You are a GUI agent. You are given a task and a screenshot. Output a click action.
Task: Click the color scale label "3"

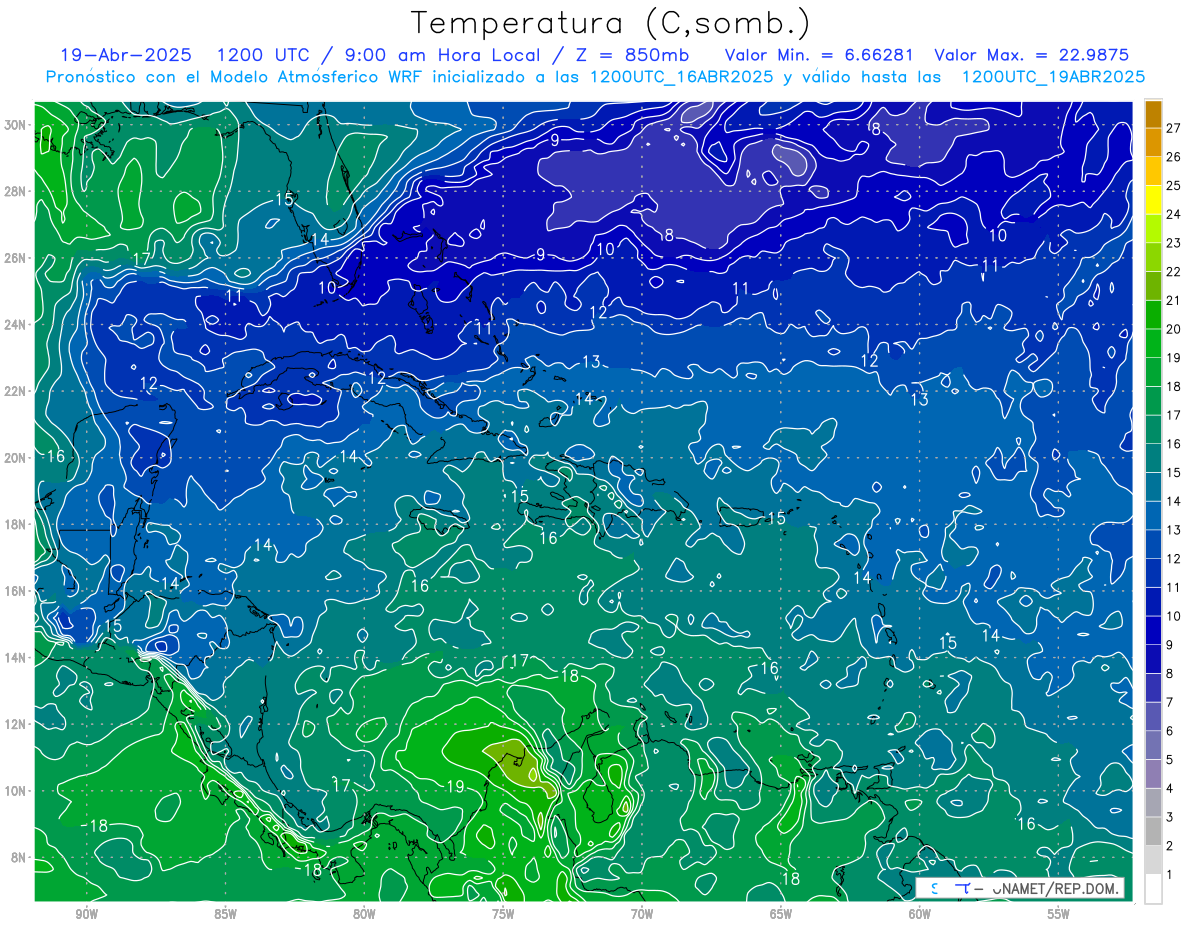pos(1169,817)
